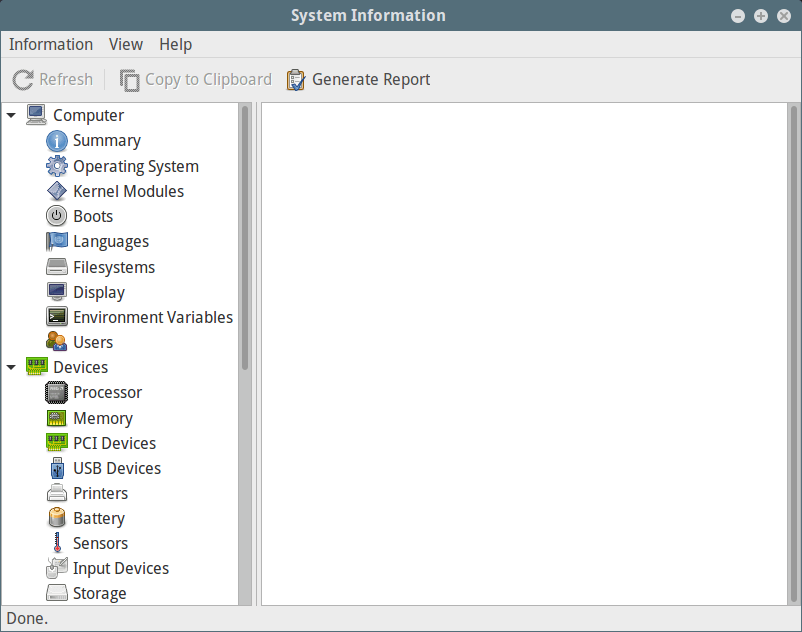Image resolution: width=802 pixels, height=632 pixels.
Task: Click the Storage drive icon
Action: tap(56, 593)
